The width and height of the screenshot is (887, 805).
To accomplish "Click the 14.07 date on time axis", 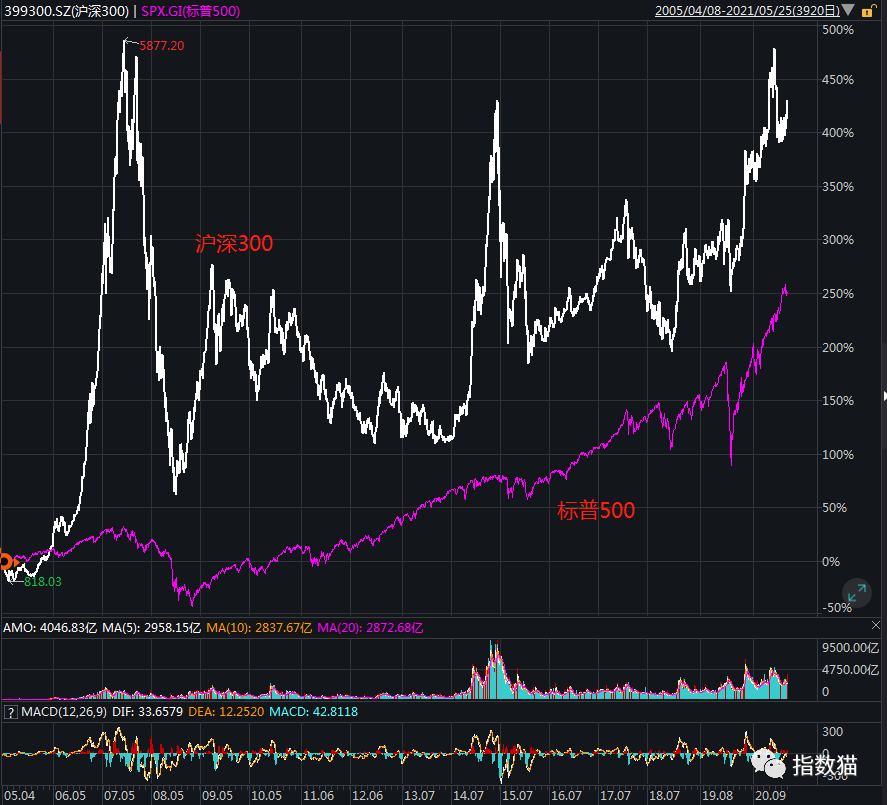I will [468, 795].
